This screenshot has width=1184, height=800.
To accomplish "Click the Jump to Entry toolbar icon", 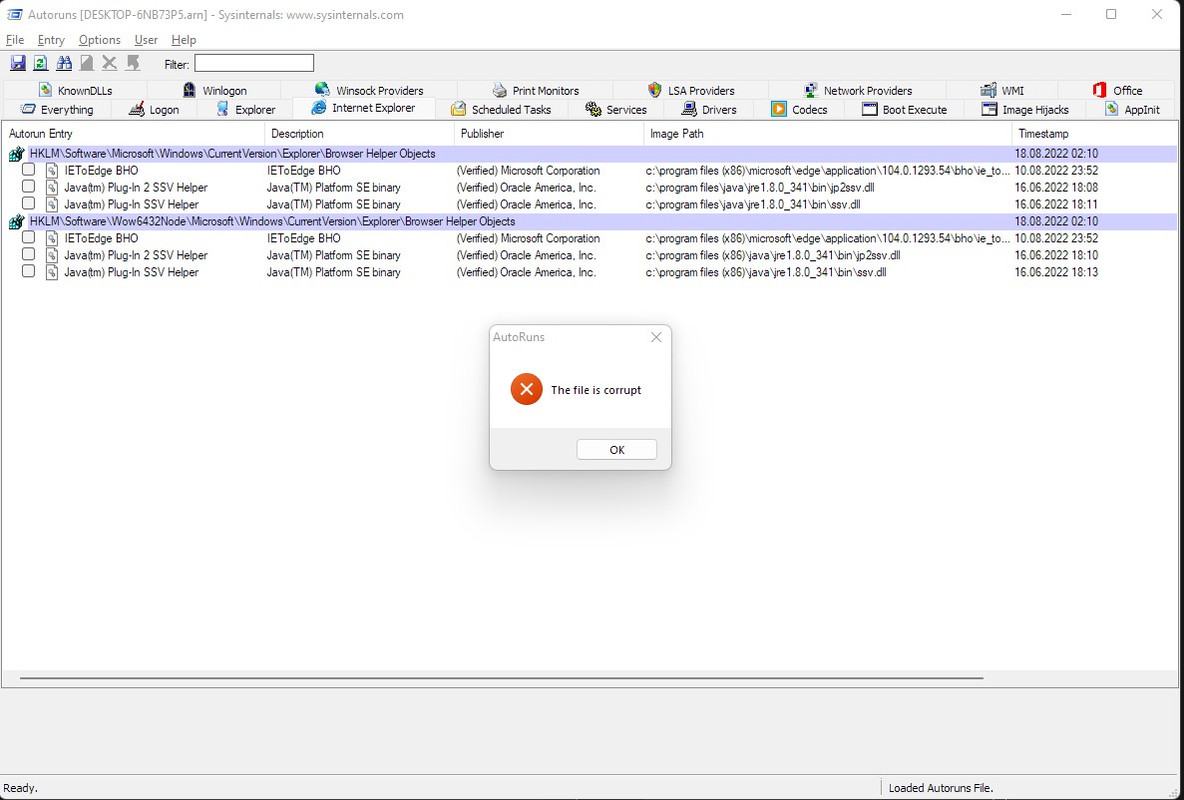I will coord(133,63).
